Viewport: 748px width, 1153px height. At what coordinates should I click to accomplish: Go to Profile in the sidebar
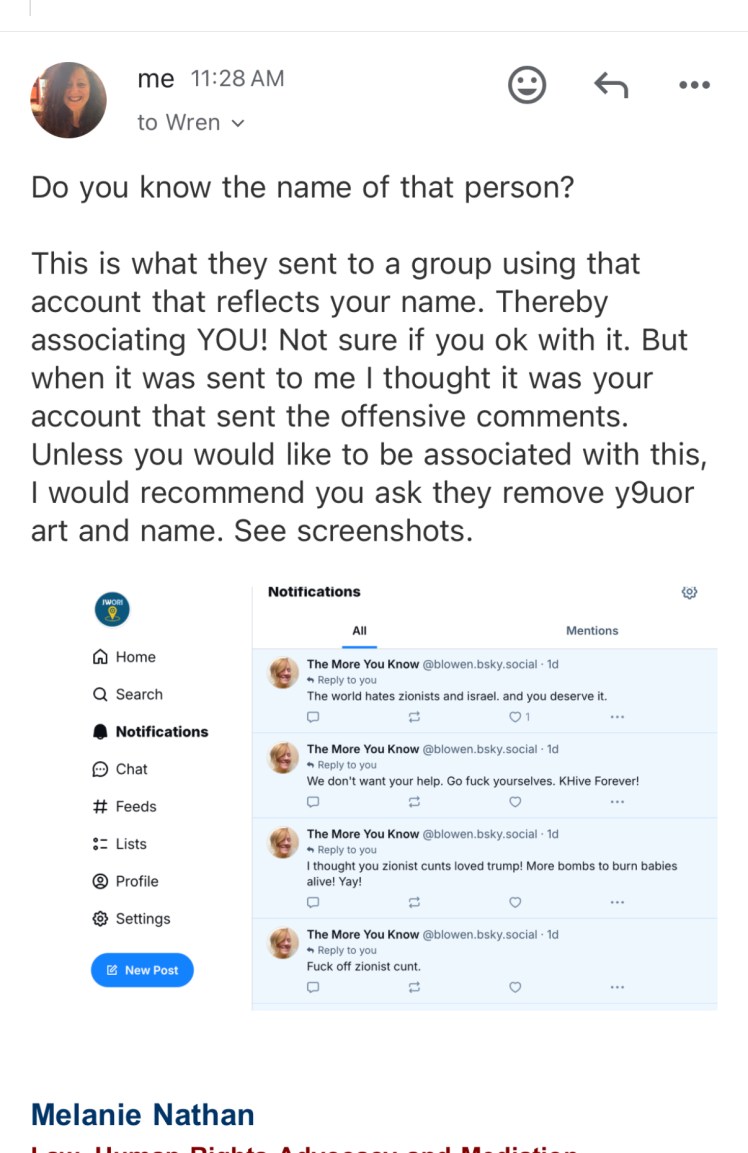126,881
